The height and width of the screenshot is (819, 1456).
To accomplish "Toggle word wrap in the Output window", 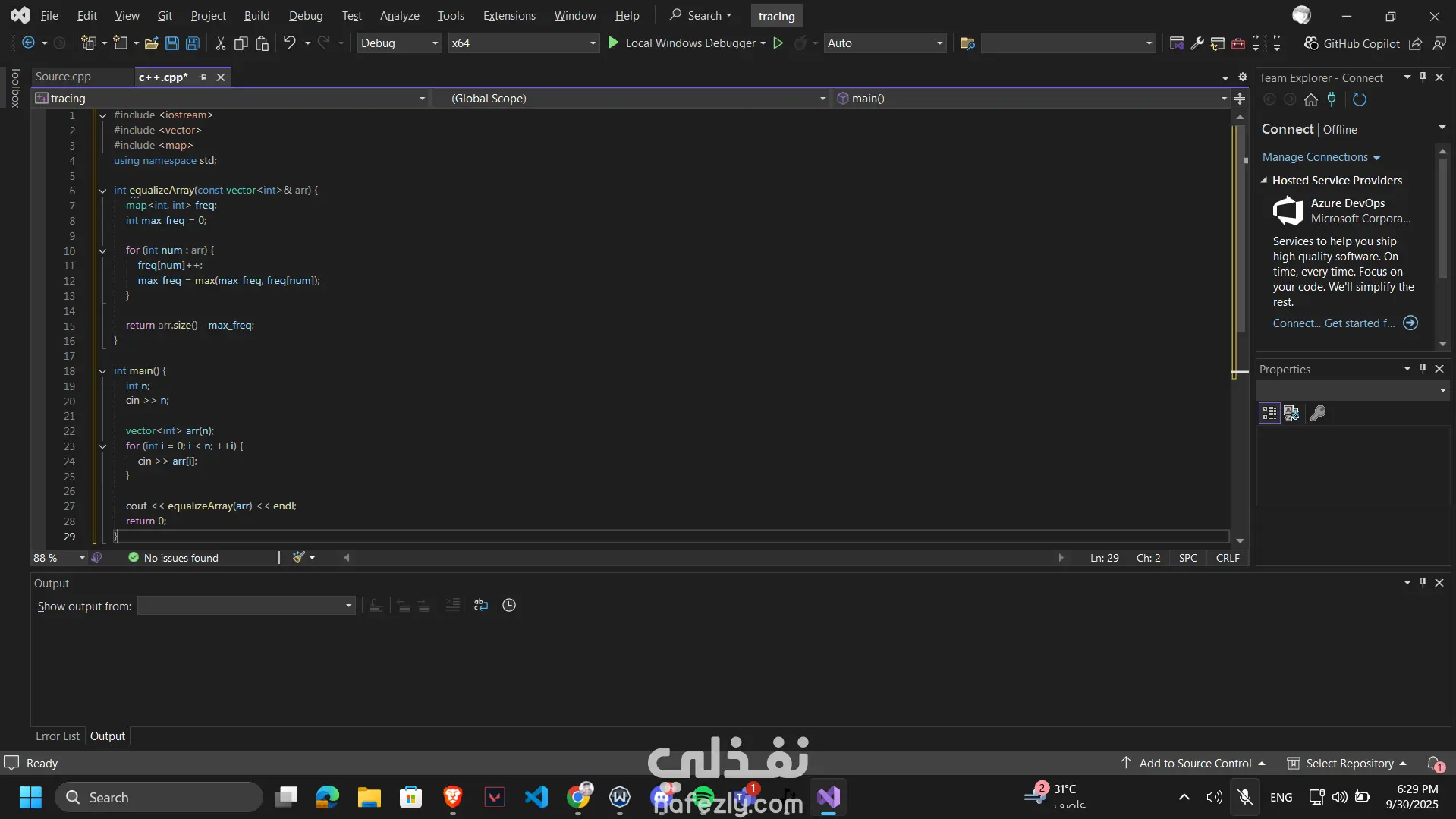I will (481, 605).
